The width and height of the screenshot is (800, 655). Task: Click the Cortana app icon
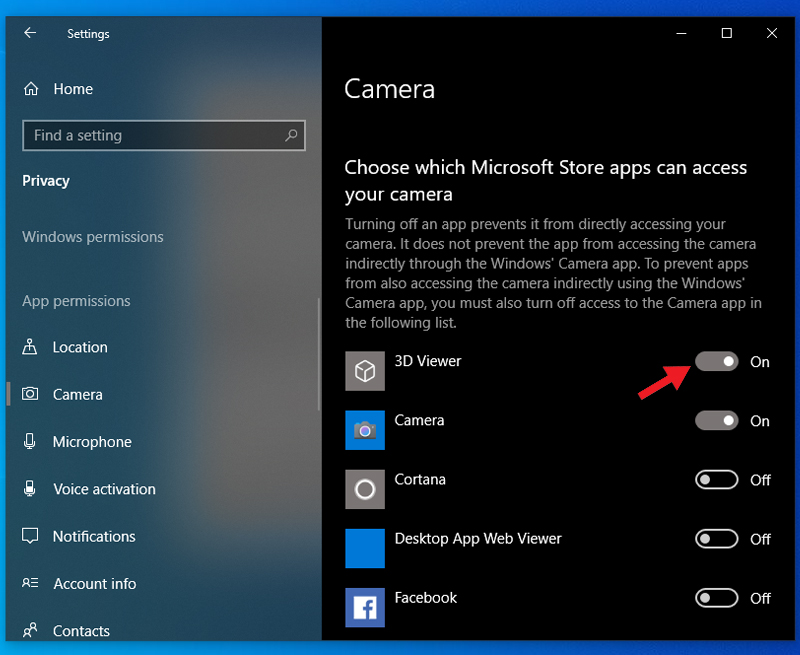[x=365, y=489]
